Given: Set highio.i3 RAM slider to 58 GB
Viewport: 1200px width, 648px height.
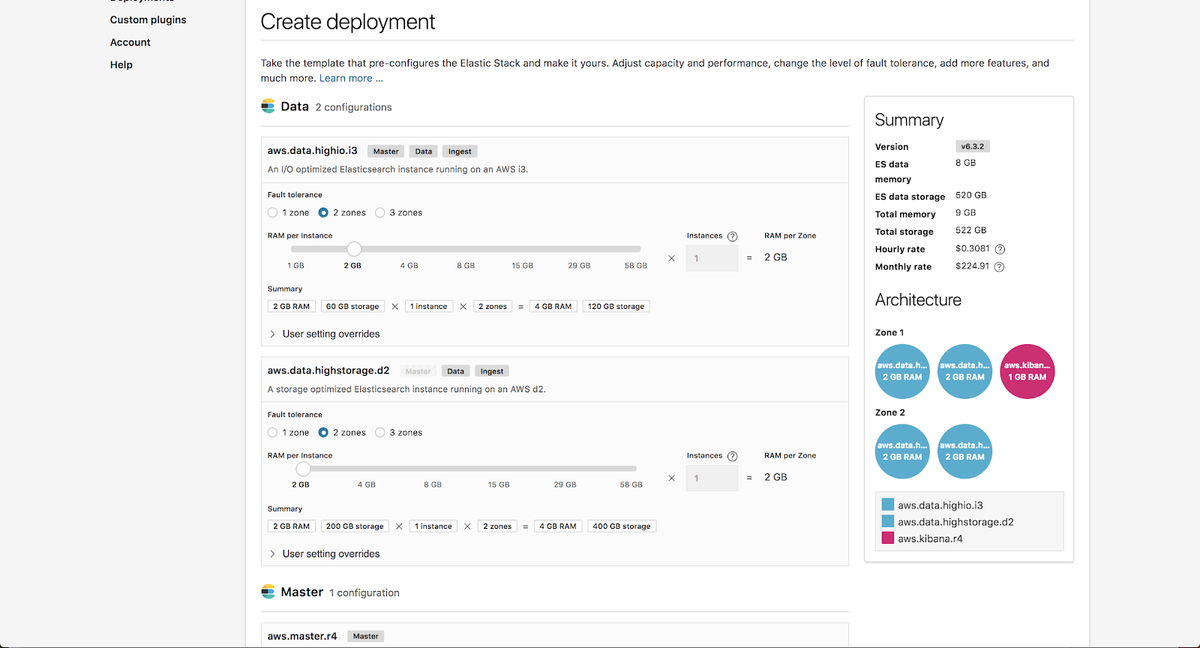Looking at the screenshot, I should [635, 266].
